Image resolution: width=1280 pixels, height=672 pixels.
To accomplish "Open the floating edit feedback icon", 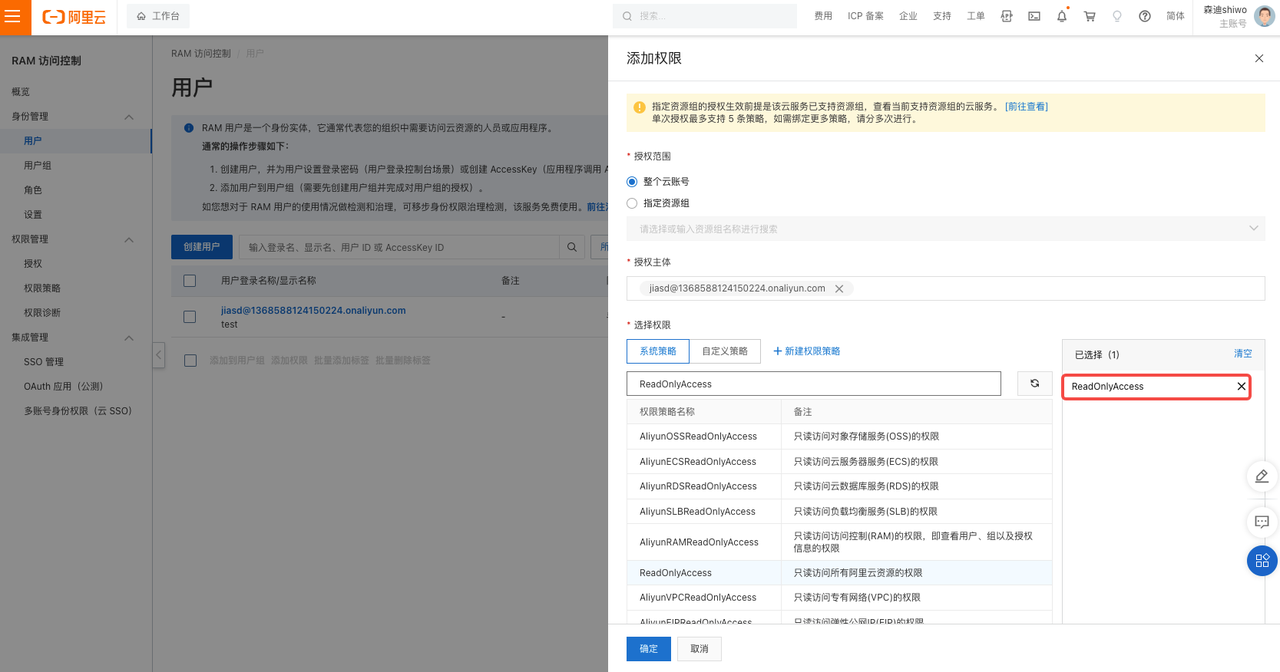I will coord(1262,476).
